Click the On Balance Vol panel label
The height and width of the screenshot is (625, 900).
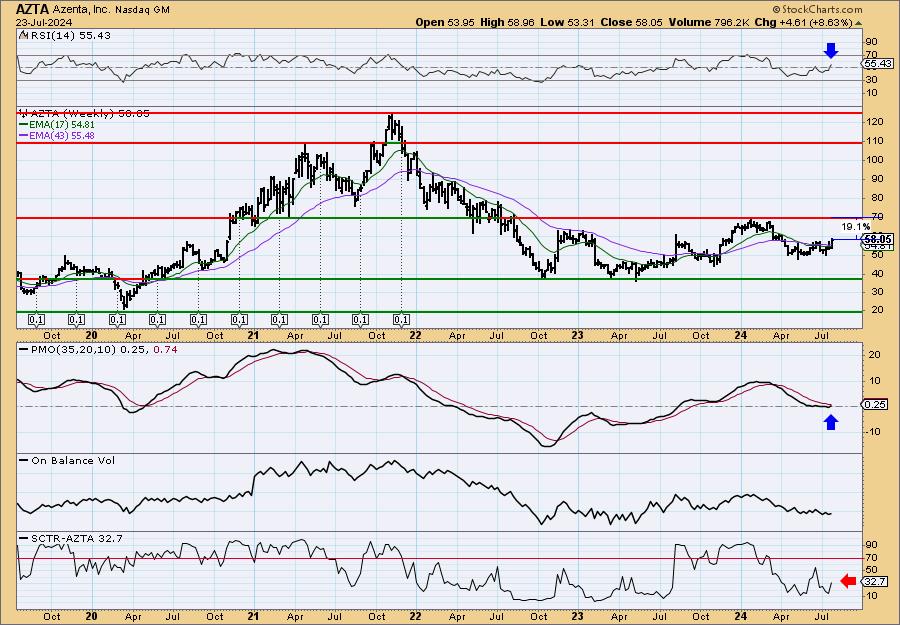[72, 460]
